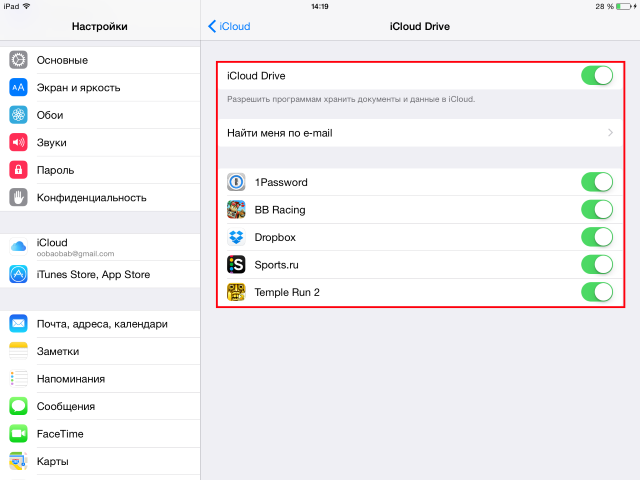
Task: Toggle BB Racing iCloud switch
Action: tap(597, 209)
